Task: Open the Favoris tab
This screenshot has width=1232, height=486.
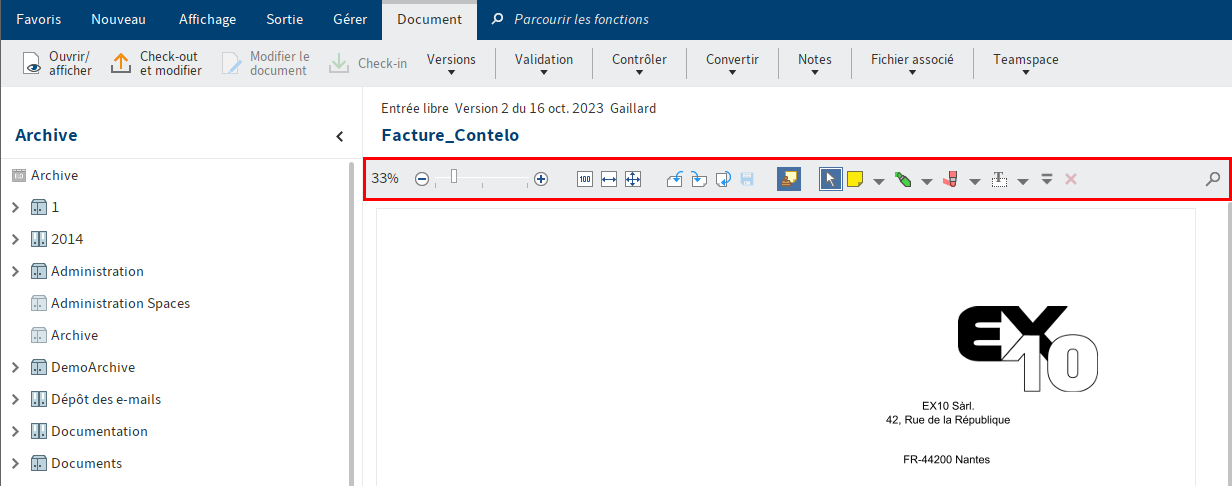Action: (x=38, y=19)
